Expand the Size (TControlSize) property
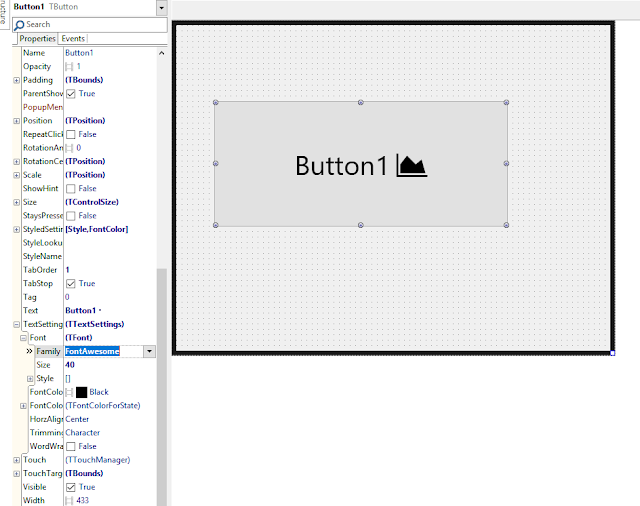The height and width of the screenshot is (506, 640). pos(16,202)
